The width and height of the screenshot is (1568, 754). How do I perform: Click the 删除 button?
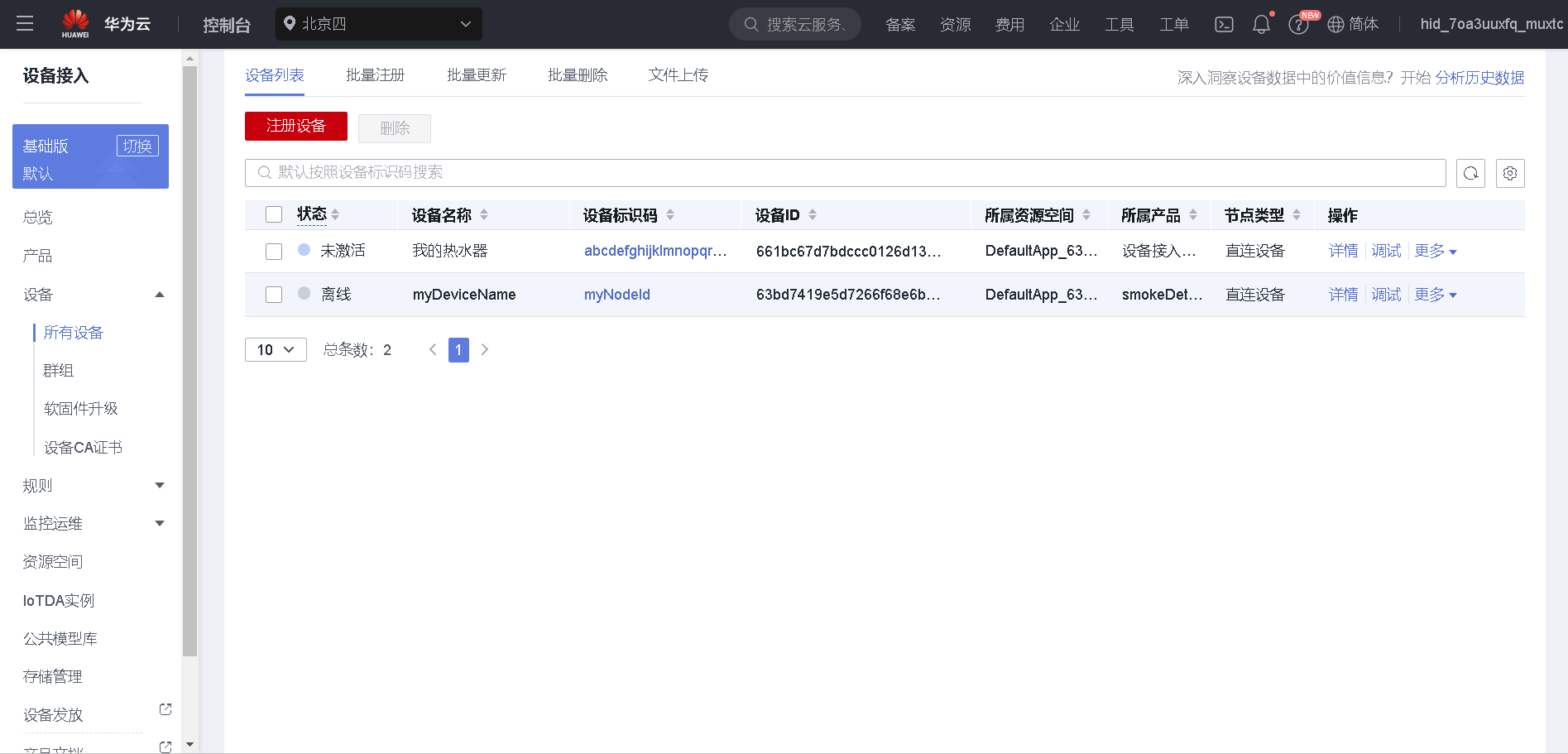(x=395, y=128)
